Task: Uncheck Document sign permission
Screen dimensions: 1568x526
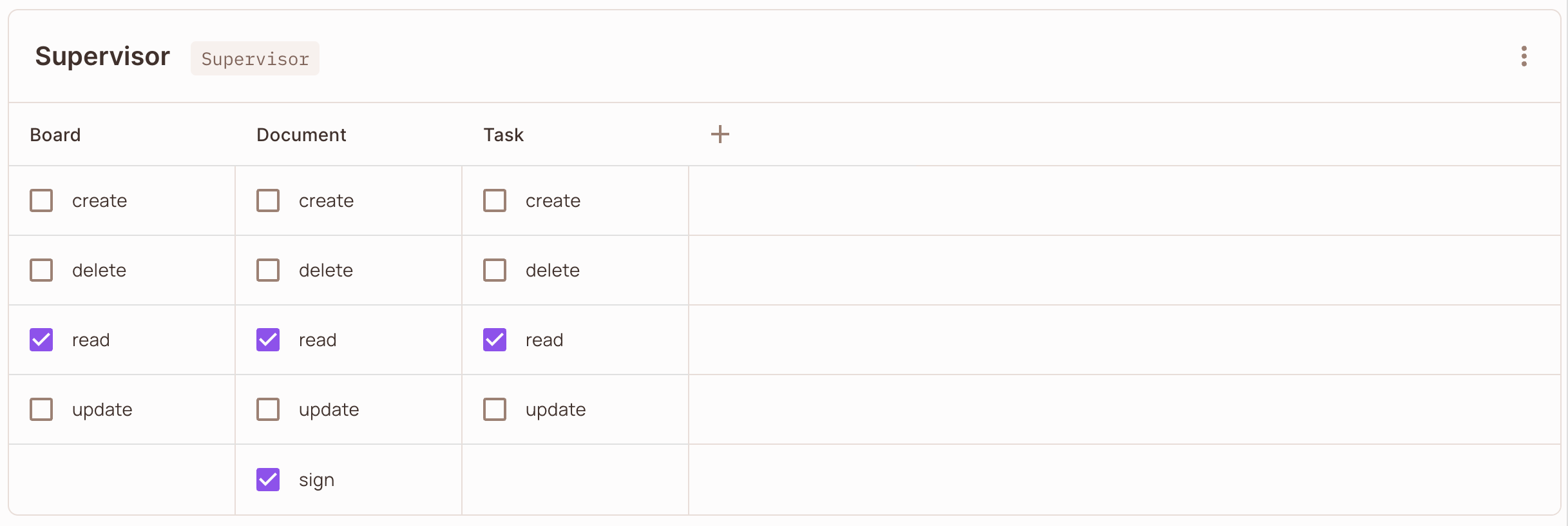Action: coord(268,480)
